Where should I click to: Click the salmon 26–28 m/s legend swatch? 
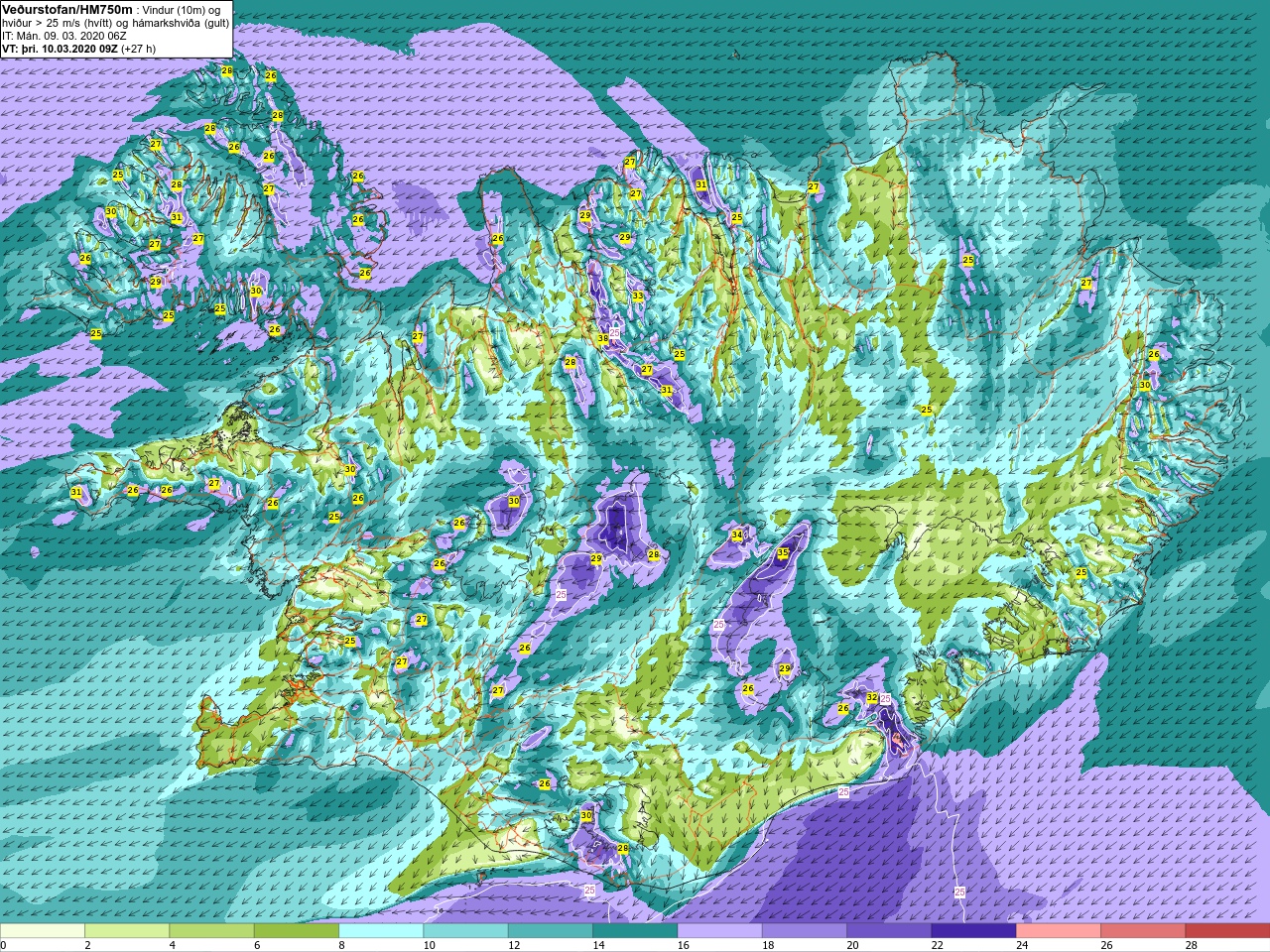tap(1142, 931)
